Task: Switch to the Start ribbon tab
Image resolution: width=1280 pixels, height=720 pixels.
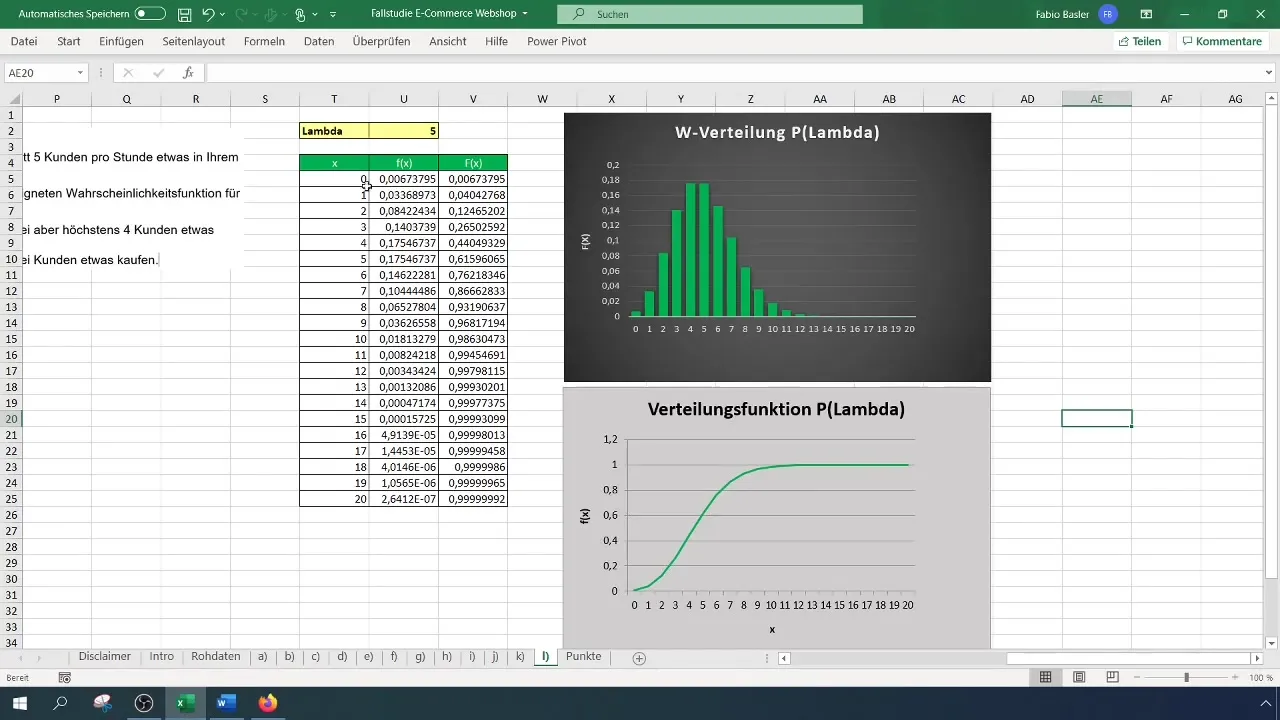Action: tap(69, 41)
